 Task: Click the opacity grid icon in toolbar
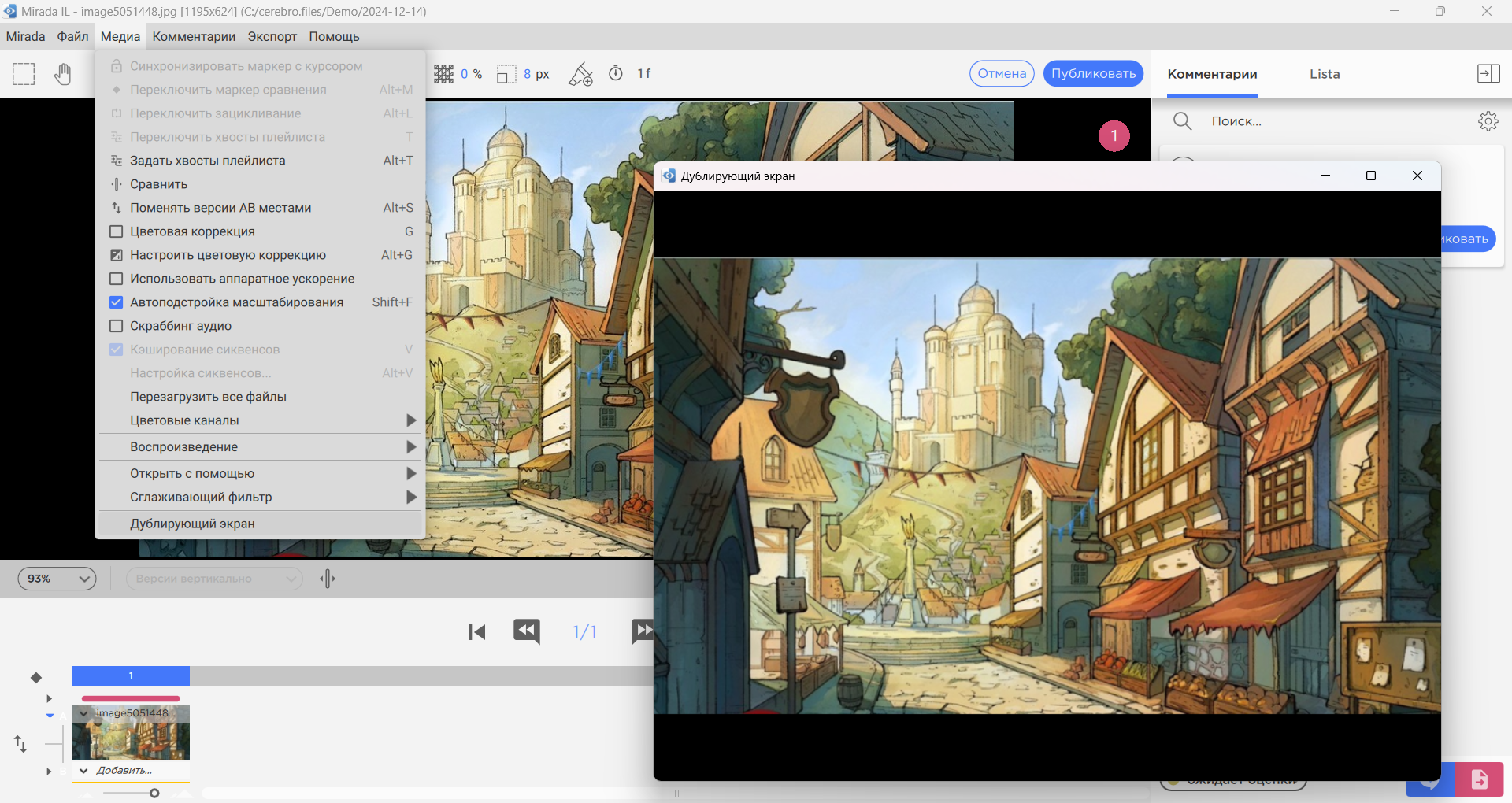[x=444, y=74]
